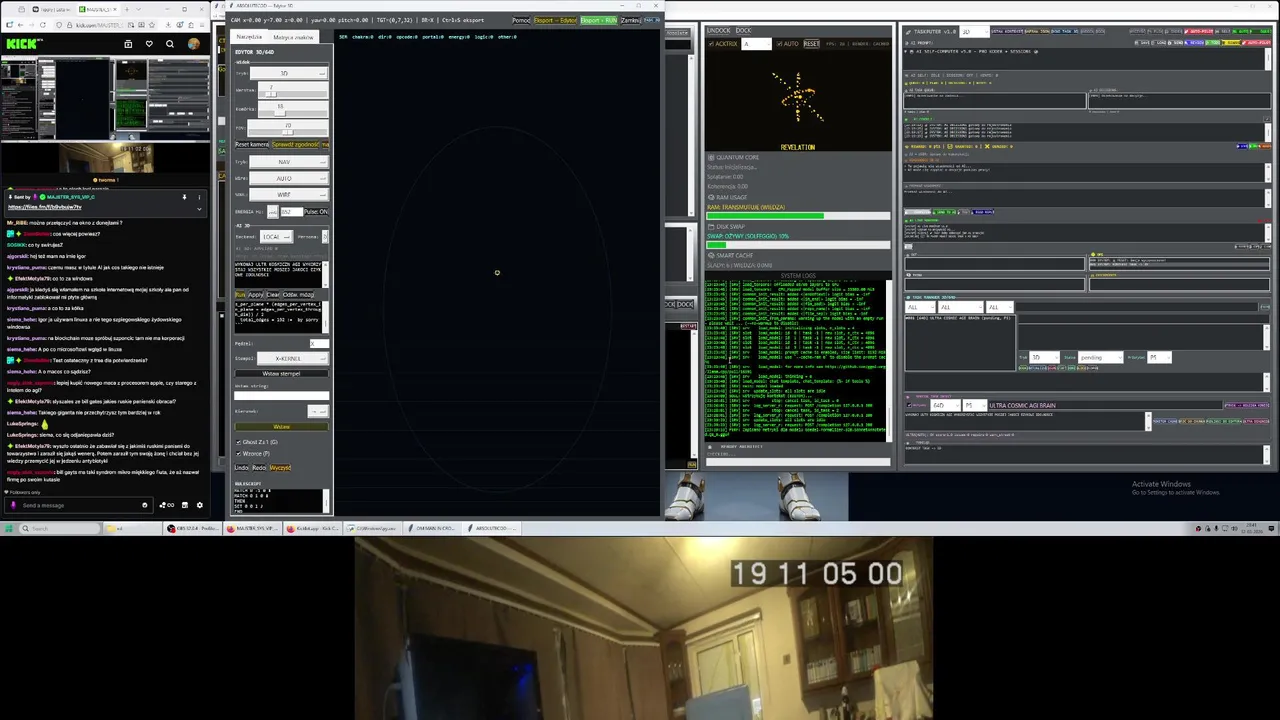Click the heart icon in Kick header
Screen dimensions: 1280x720
(149, 44)
